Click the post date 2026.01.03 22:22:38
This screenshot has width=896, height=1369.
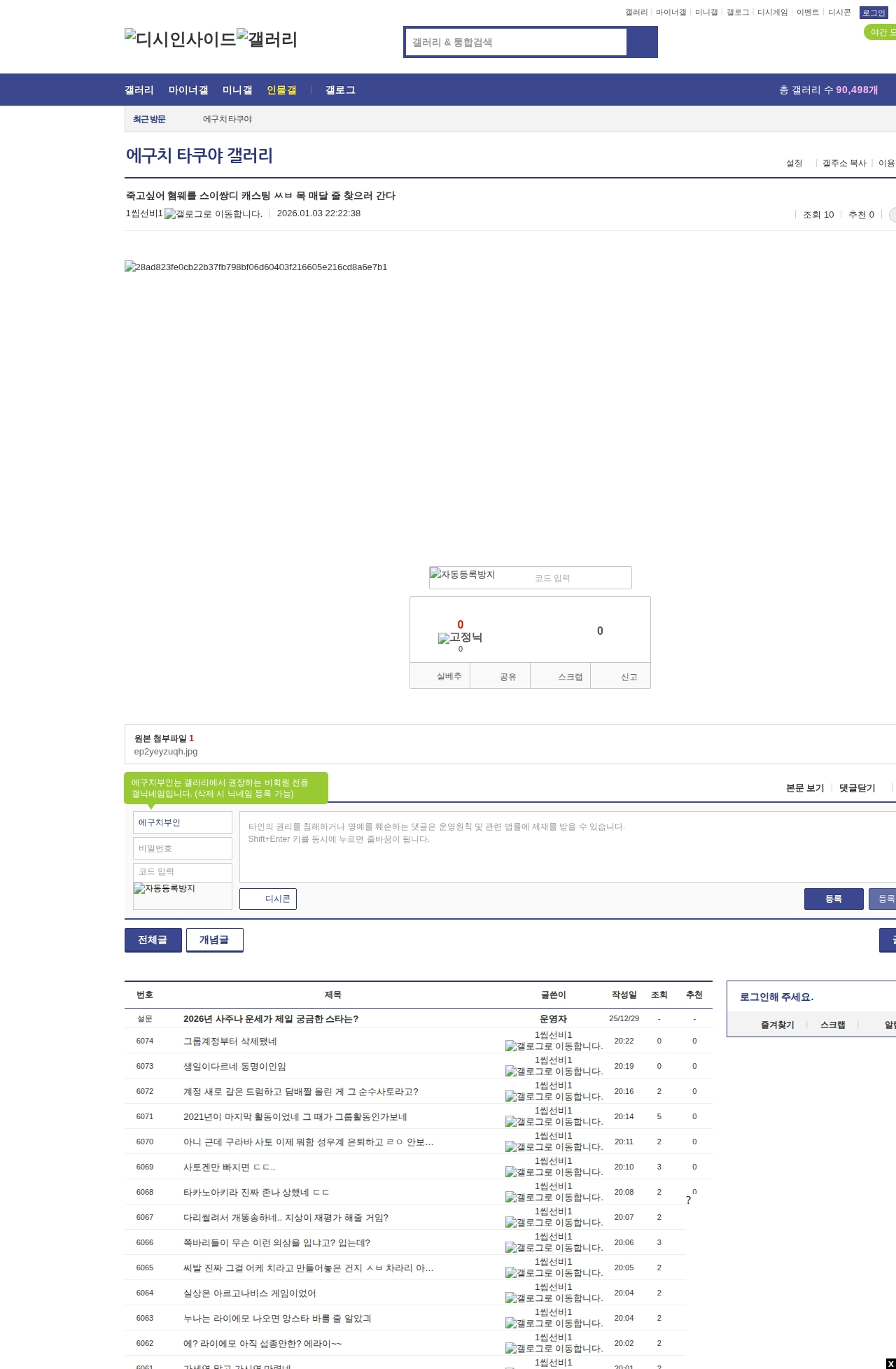[x=318, y=213]
